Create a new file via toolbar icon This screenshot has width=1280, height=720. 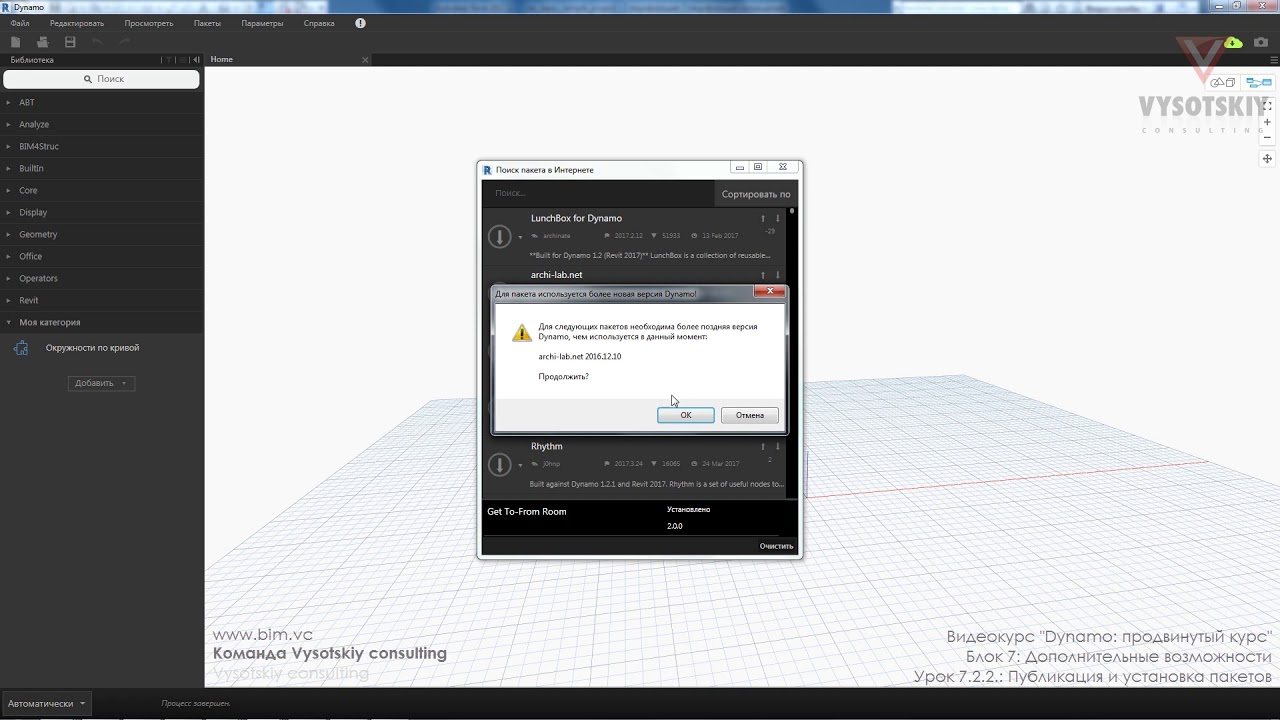point(15,42)
